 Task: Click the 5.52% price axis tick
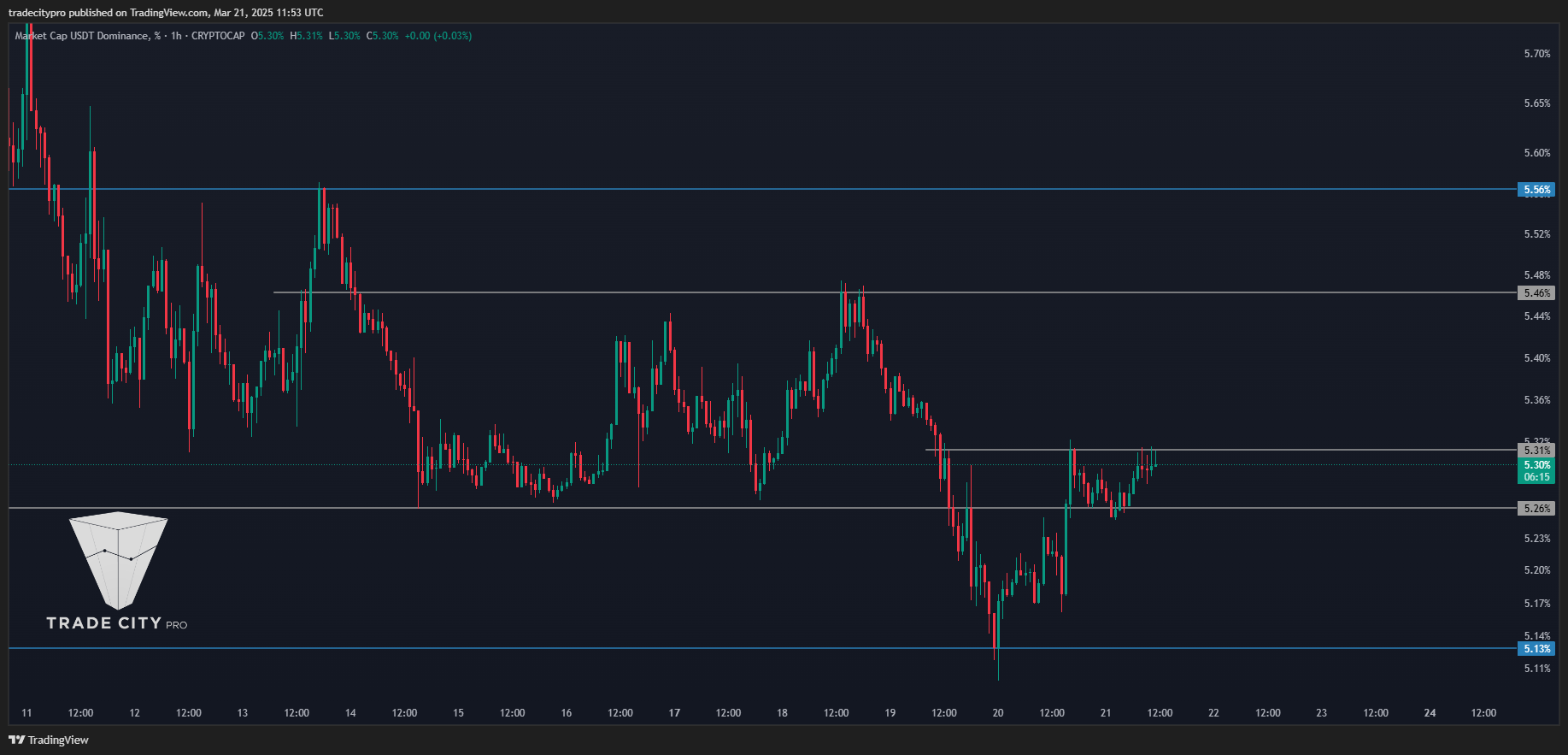point(1537,234)
